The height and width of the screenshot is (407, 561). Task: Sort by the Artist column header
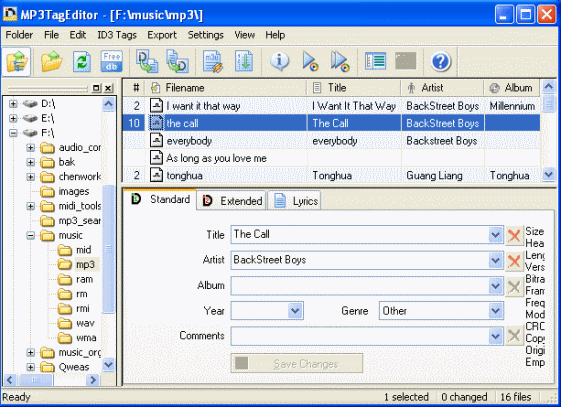click(443, 88)
